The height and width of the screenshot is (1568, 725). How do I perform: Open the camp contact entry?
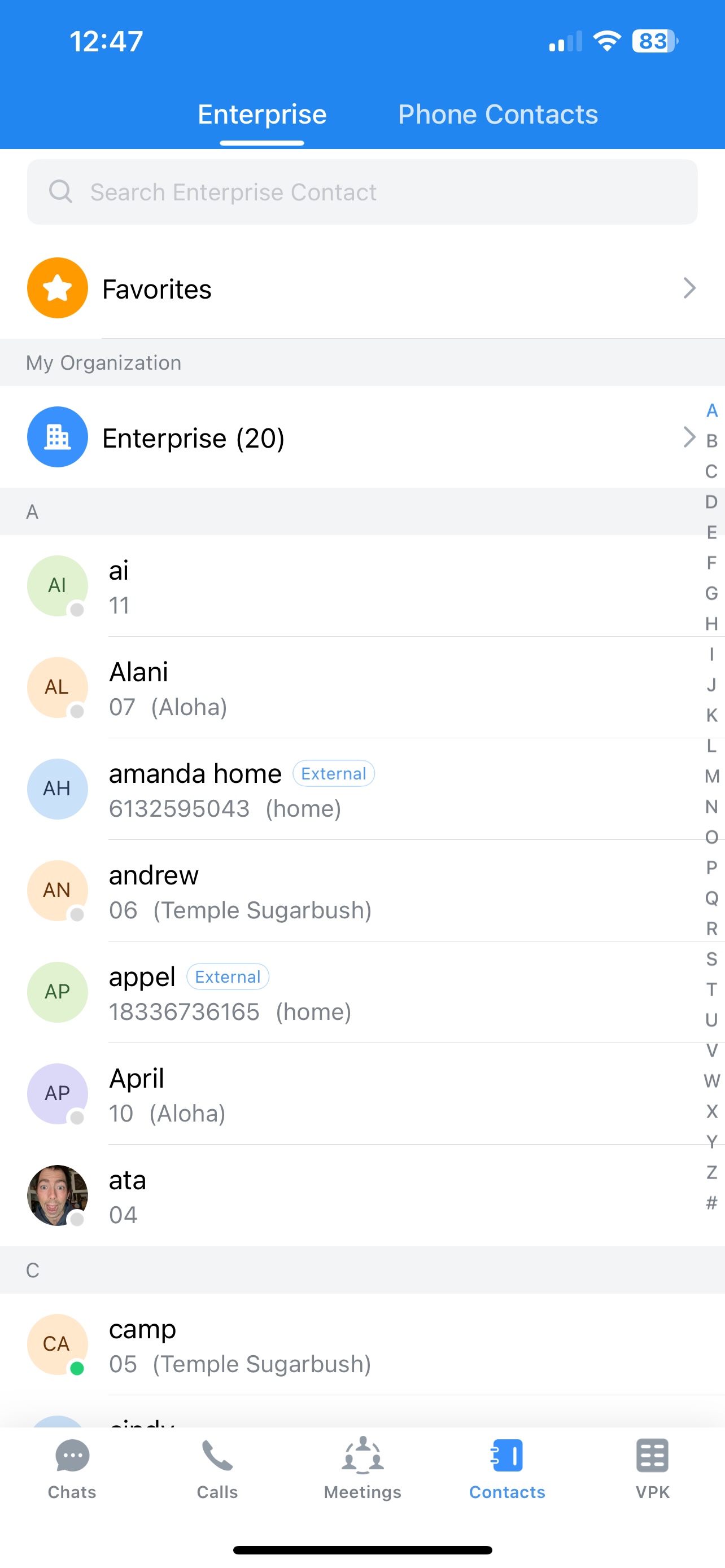coord(365,1345)
